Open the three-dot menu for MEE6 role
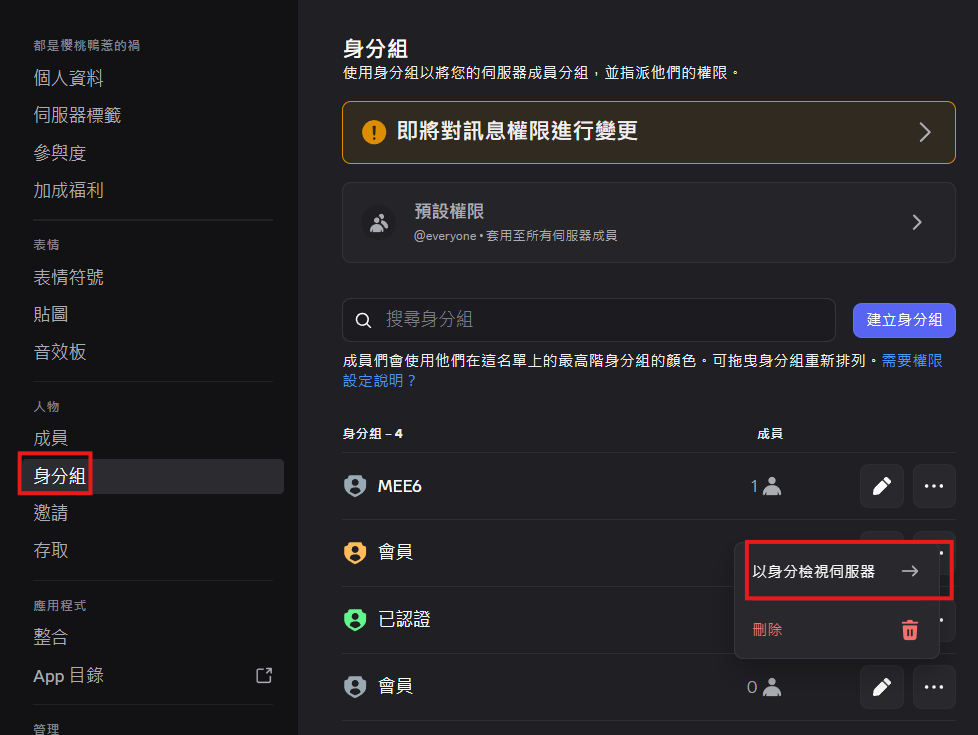This screenshot has width=978, height=735. coord(934,486)
